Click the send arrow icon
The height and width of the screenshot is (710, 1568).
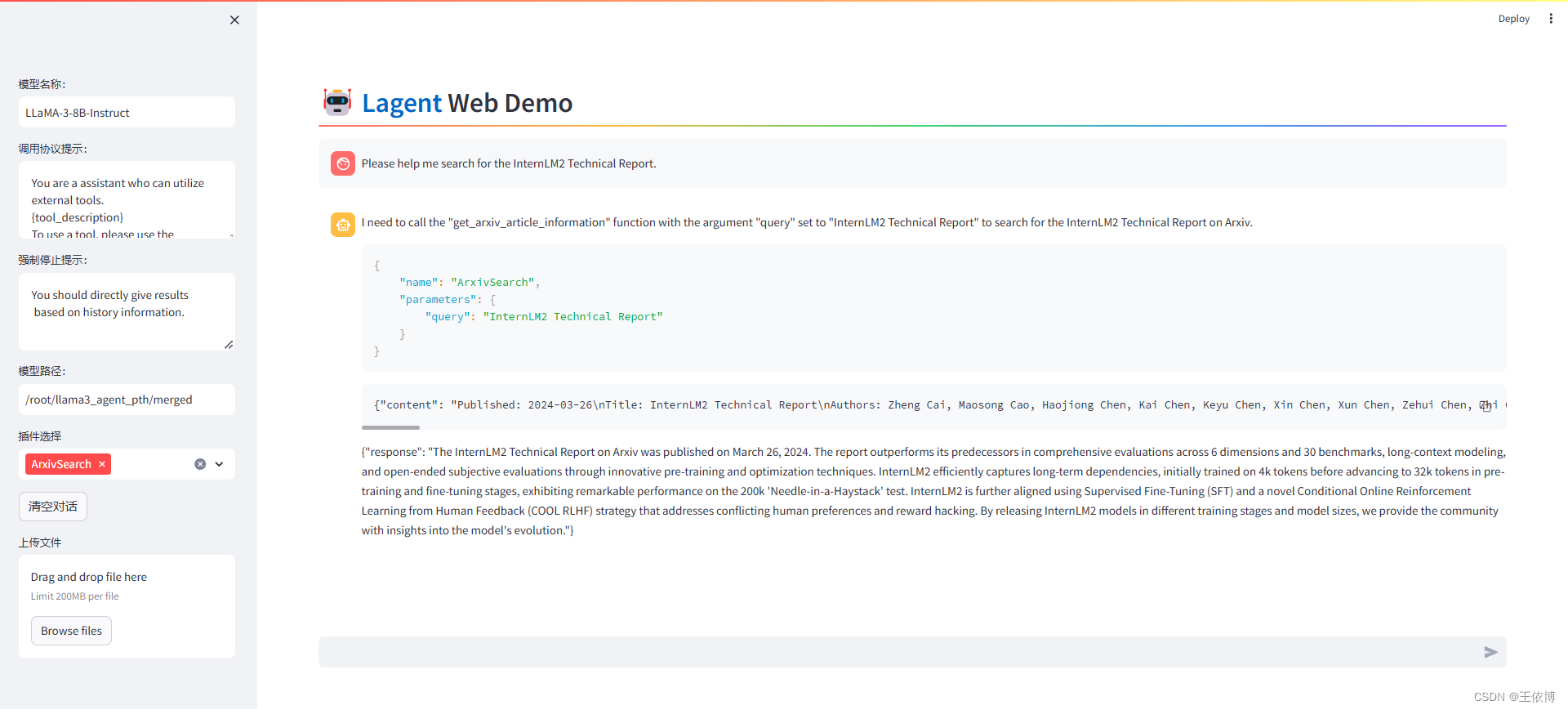(1490, 652)
